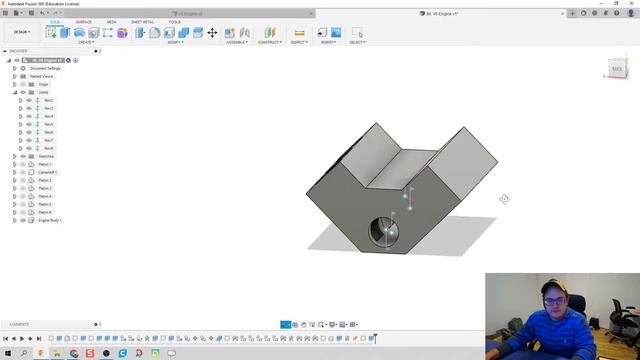Screen dimensions: 640x360
Task: Click the Split Body tool in Modify
Action: point(198,32)
